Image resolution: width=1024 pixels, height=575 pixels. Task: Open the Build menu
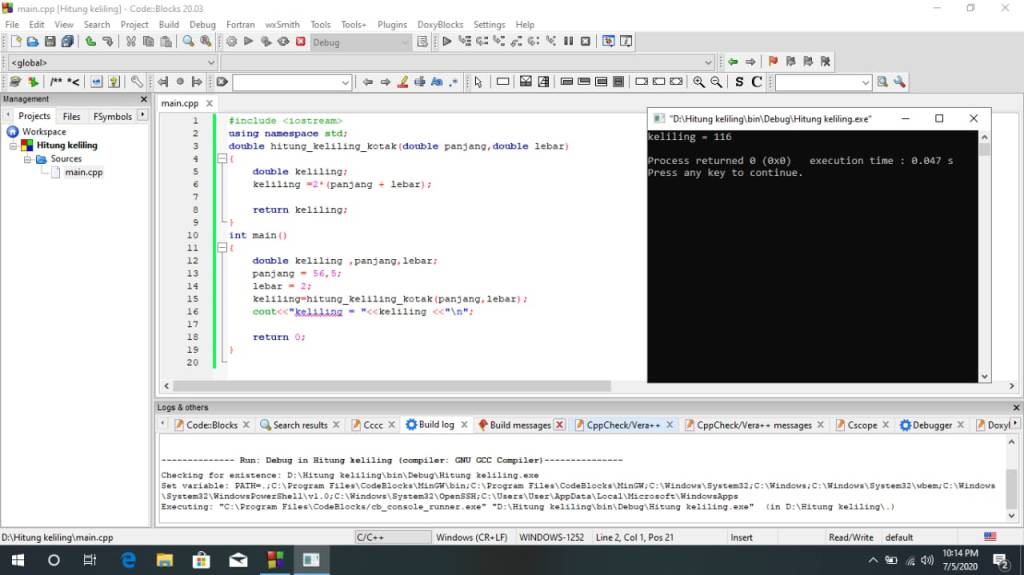coord(169,24)
